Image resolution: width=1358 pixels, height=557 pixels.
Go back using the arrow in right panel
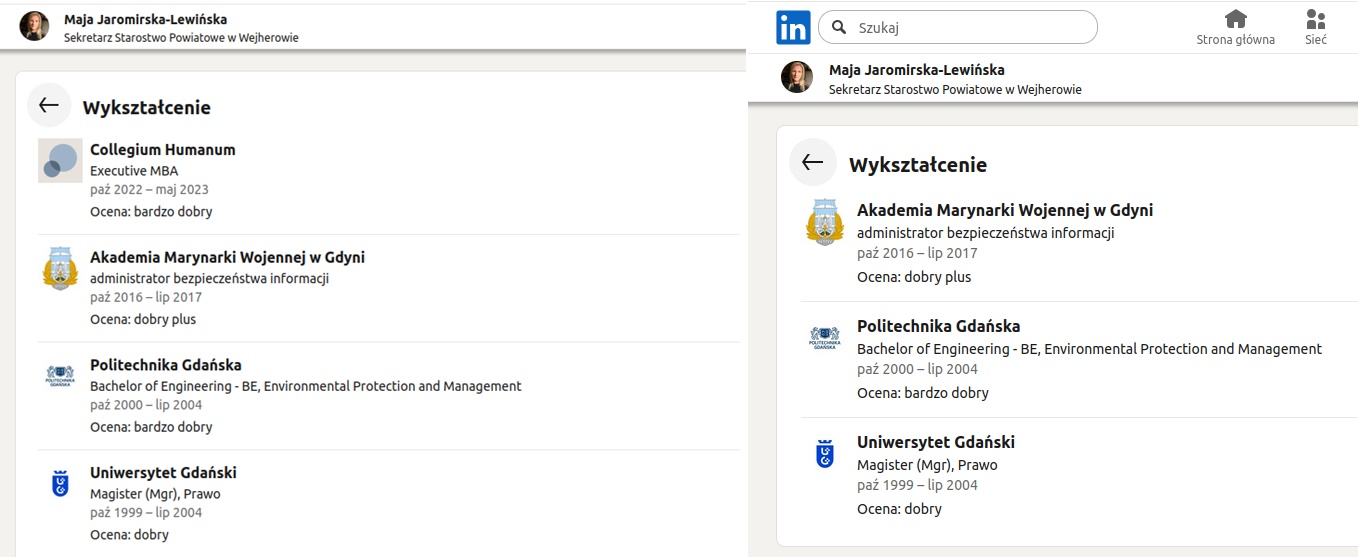pos(812,162)
